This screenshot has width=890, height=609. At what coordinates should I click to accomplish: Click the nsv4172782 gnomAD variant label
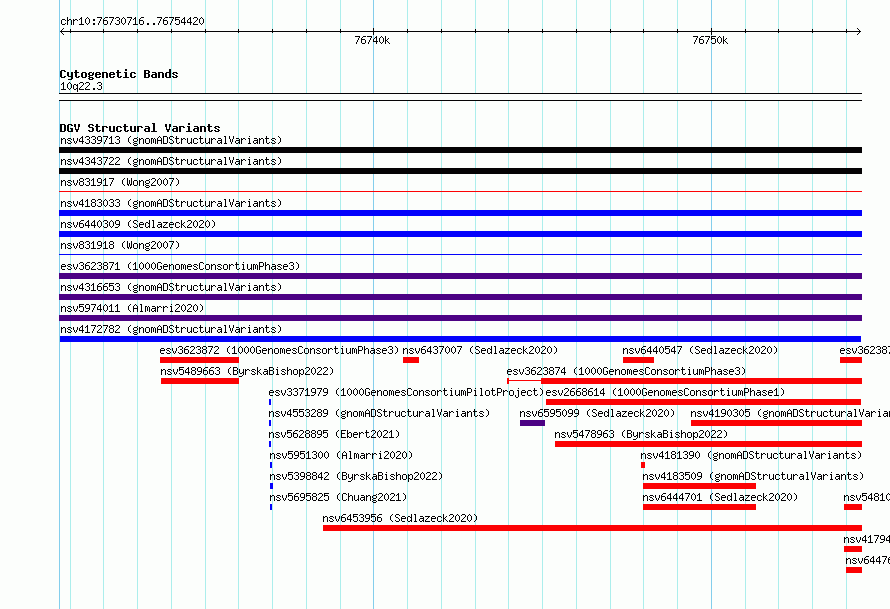point(171,329)
